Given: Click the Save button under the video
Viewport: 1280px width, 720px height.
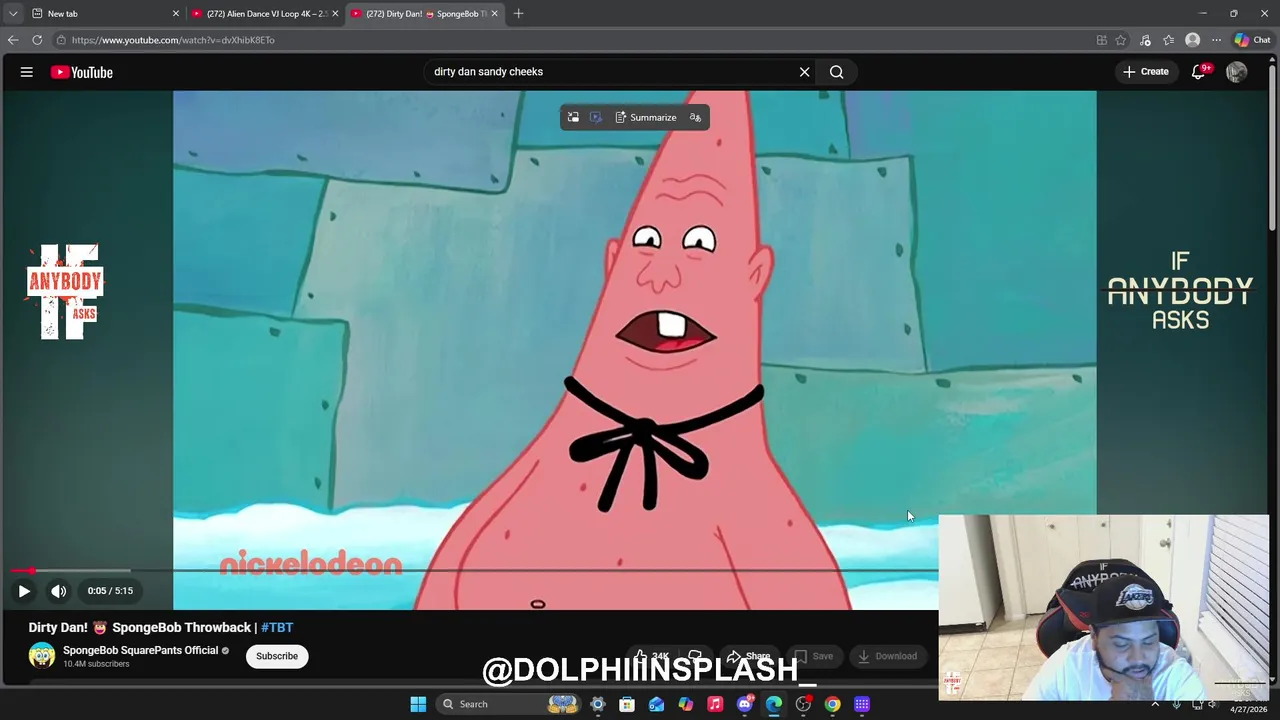Looking at the screenshot, I should (814, 656).
